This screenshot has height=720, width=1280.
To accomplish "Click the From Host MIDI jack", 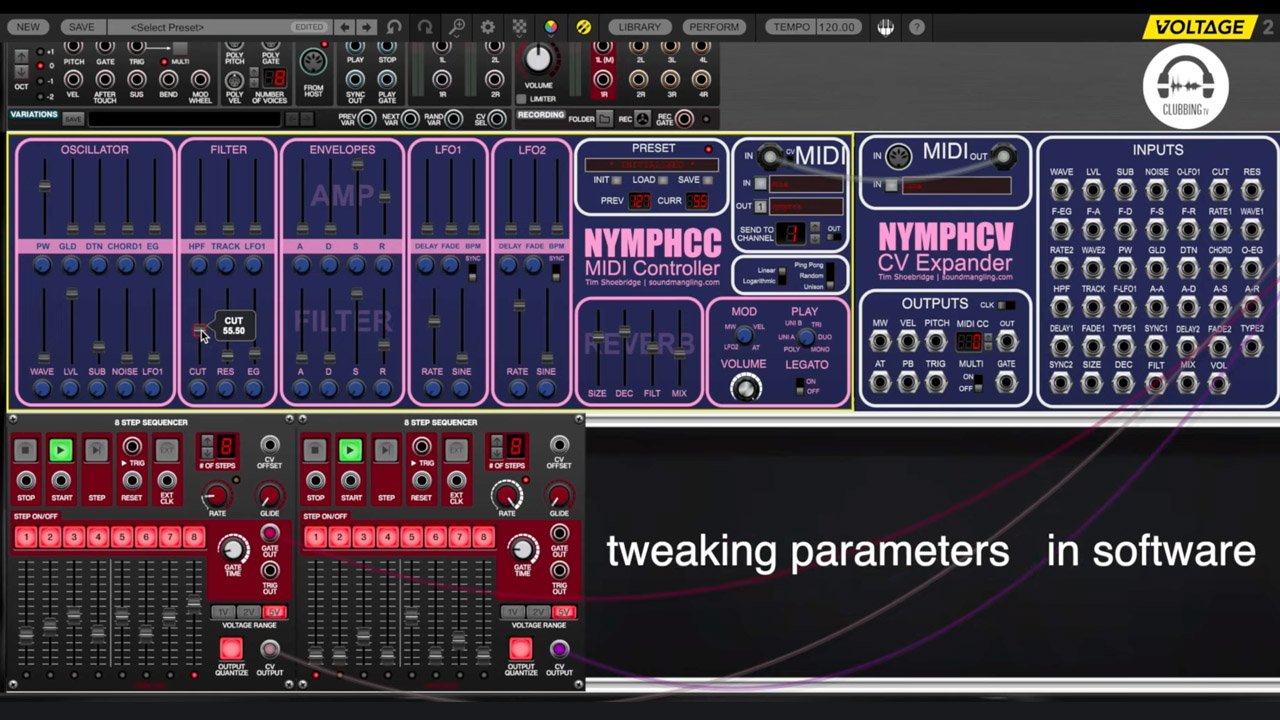I will [x=313, y=62].
